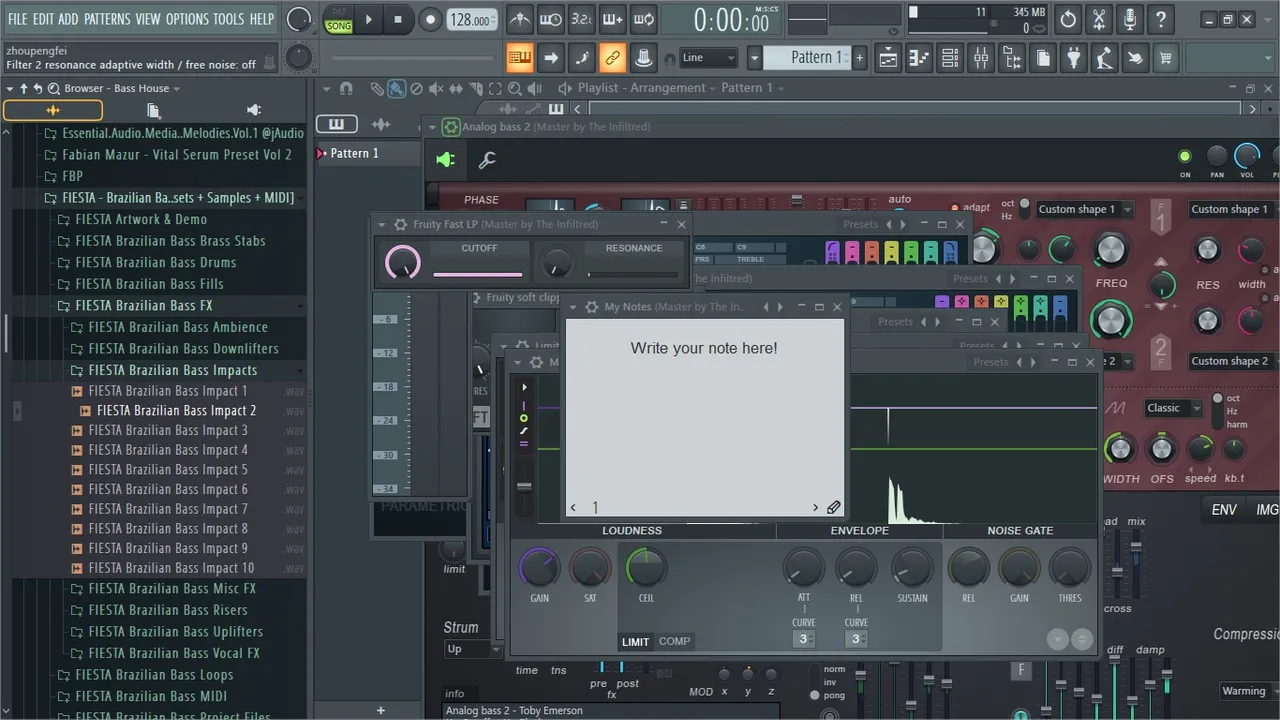Screen dimensions: 1280x720
Task: Open the TOOLS menu
Action: pyautogui.click(x=228, y=19)
